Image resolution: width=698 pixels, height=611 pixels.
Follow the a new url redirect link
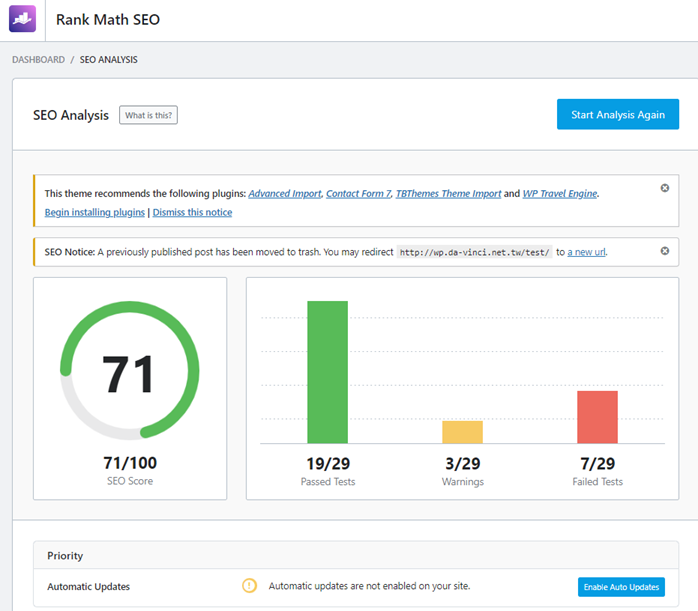pyautogui.click(x=586, y=252)
